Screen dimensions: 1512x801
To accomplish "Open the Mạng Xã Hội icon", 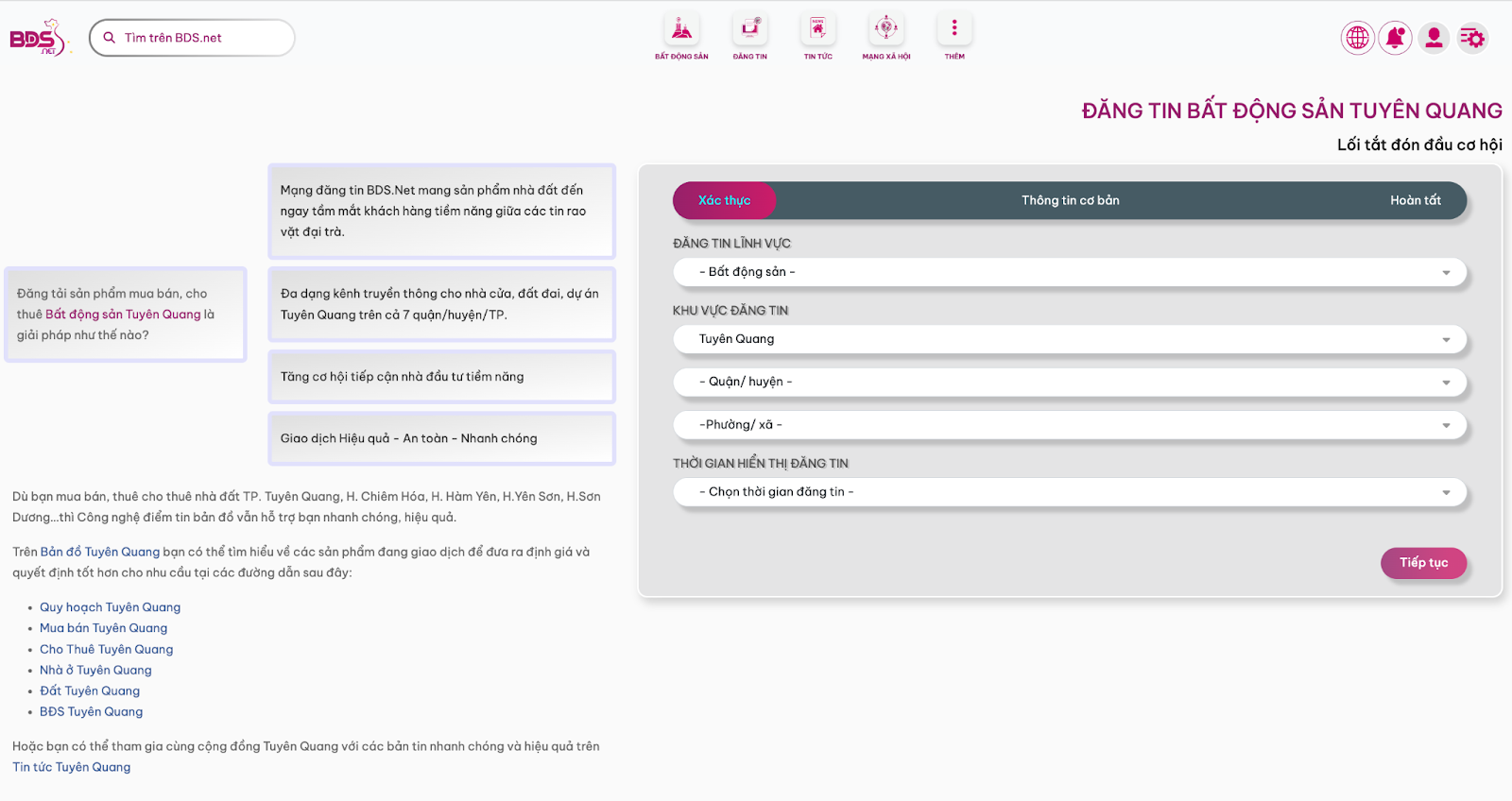I will click(x=886, y=29).
